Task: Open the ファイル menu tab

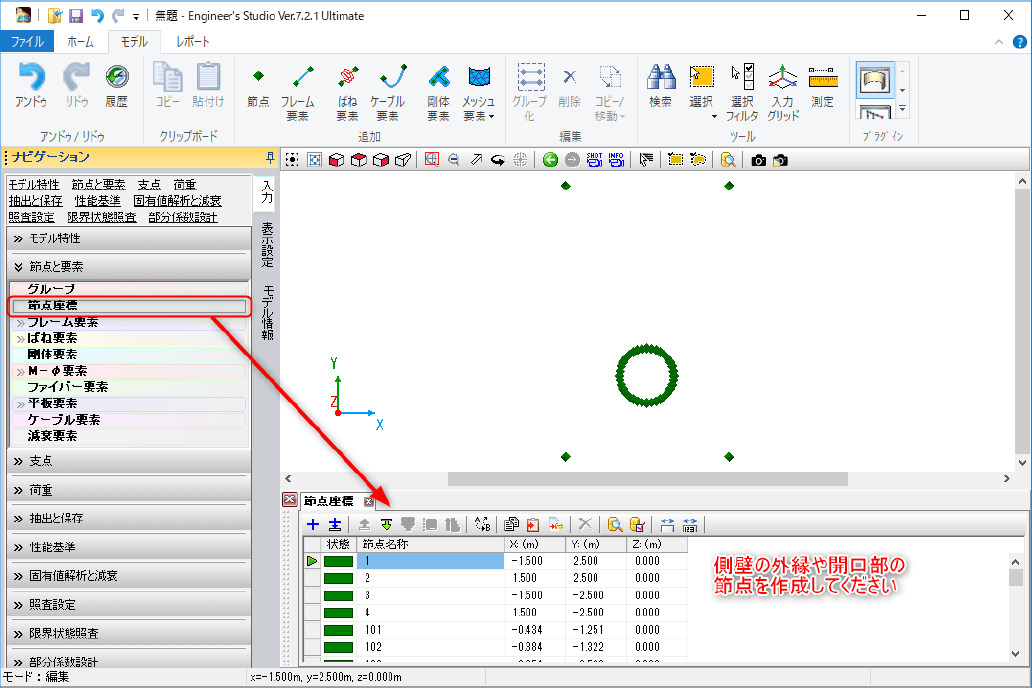Action: click(27, 42)
